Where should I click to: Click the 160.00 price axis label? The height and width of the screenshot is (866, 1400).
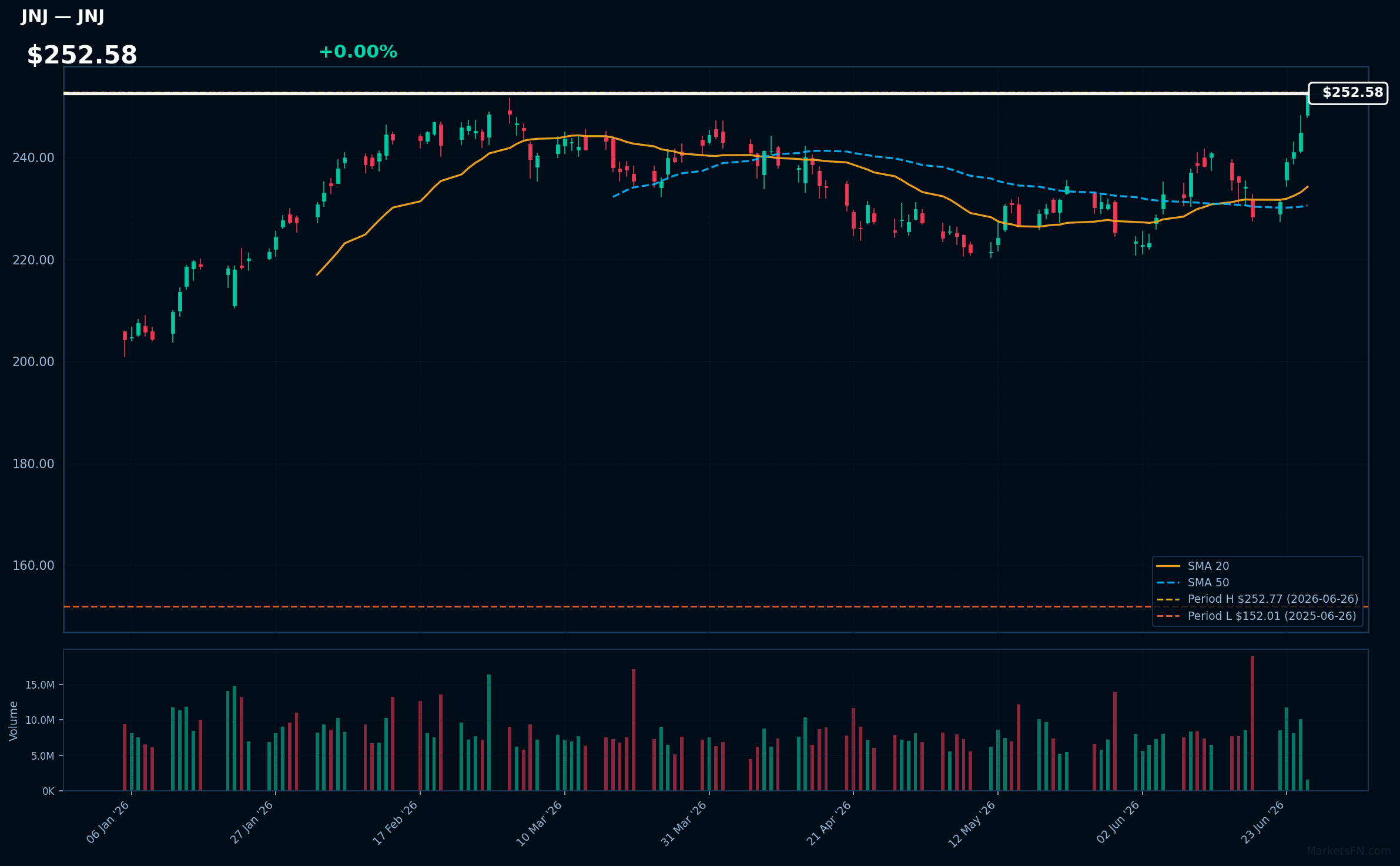click(x=34, y=565)
